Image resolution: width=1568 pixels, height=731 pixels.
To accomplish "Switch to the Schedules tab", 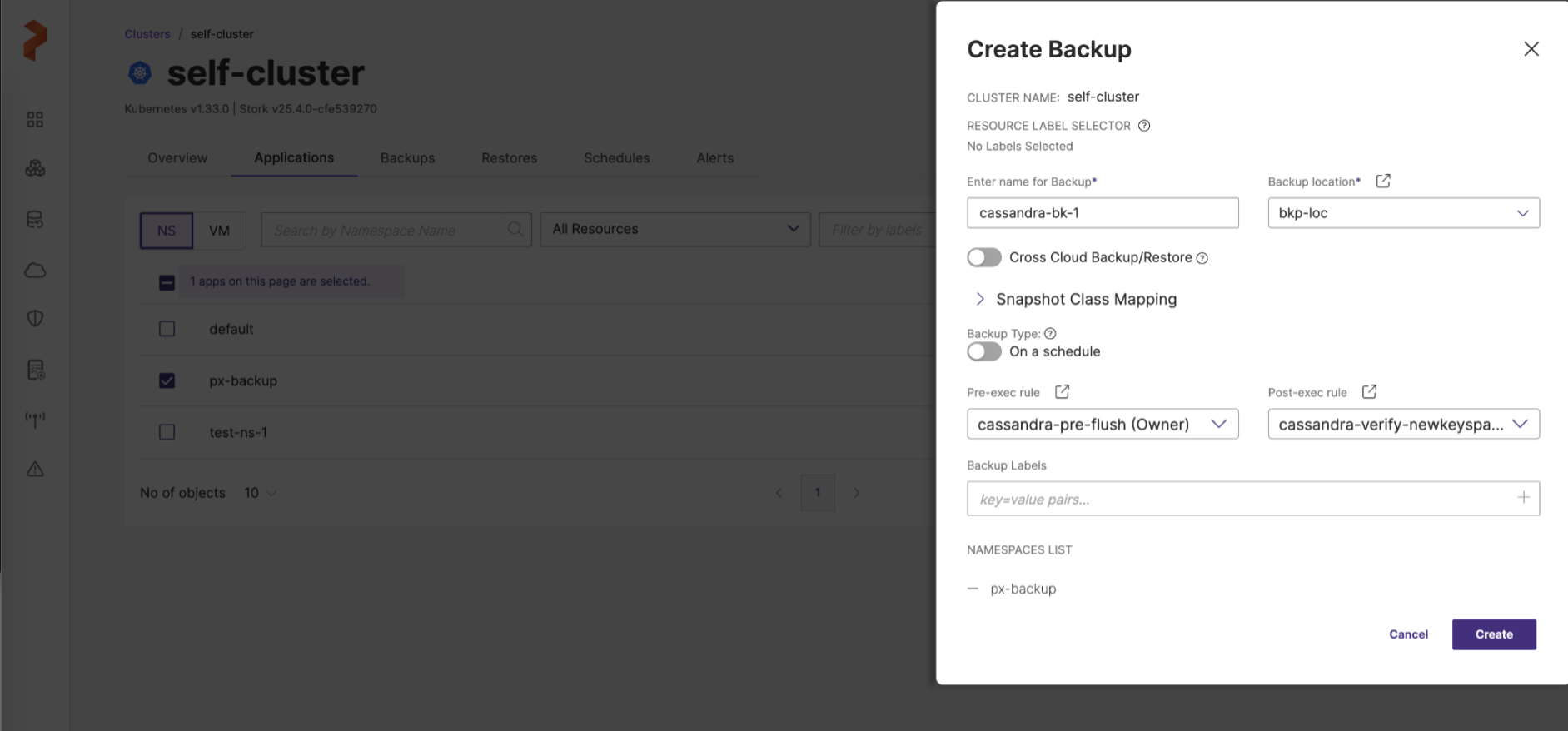I will (x=616, y=158).
